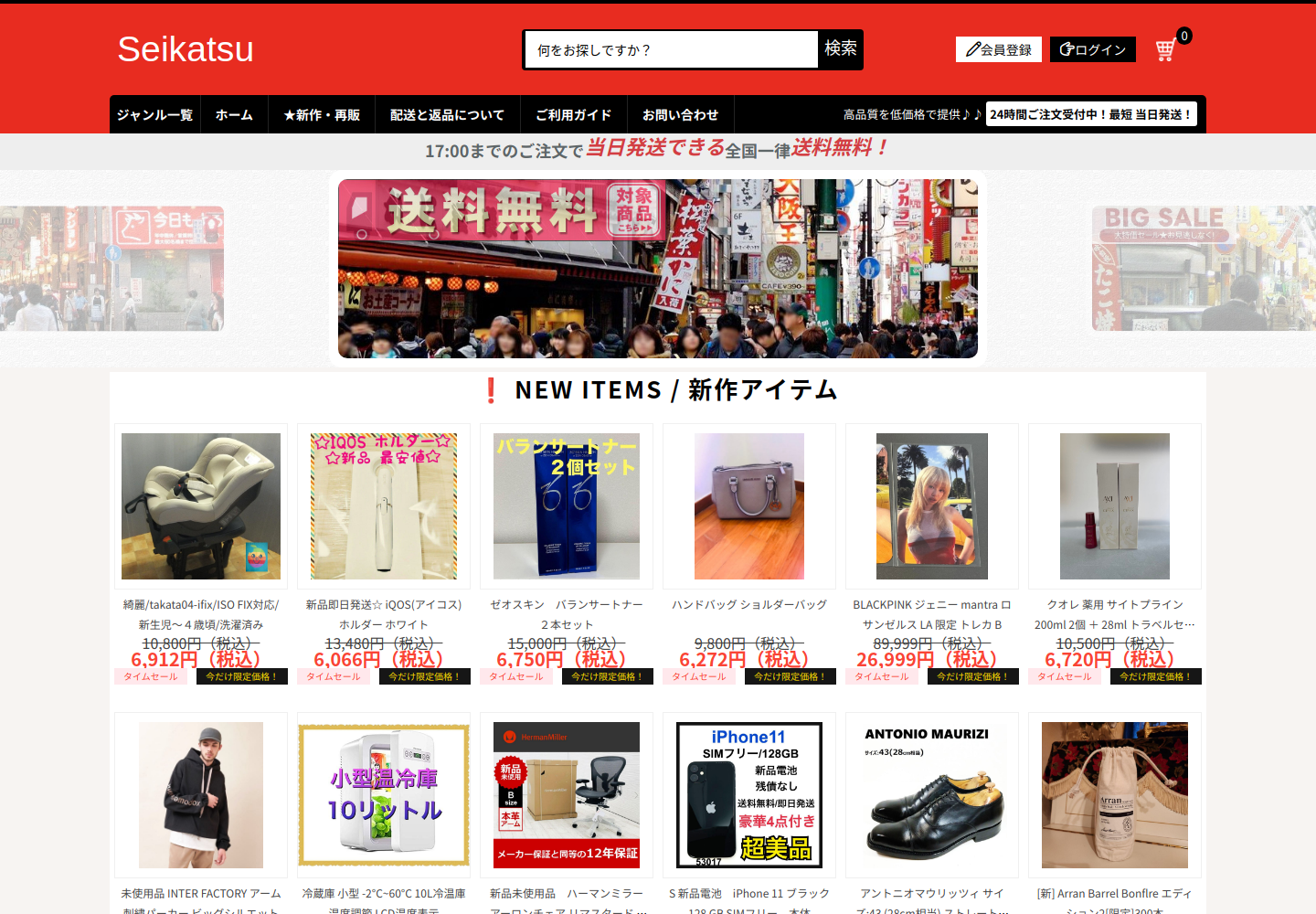Open the shopping cart icon
Image resolution: width=1316 pixels, height=914 pixels.
tap(1166, 49)
